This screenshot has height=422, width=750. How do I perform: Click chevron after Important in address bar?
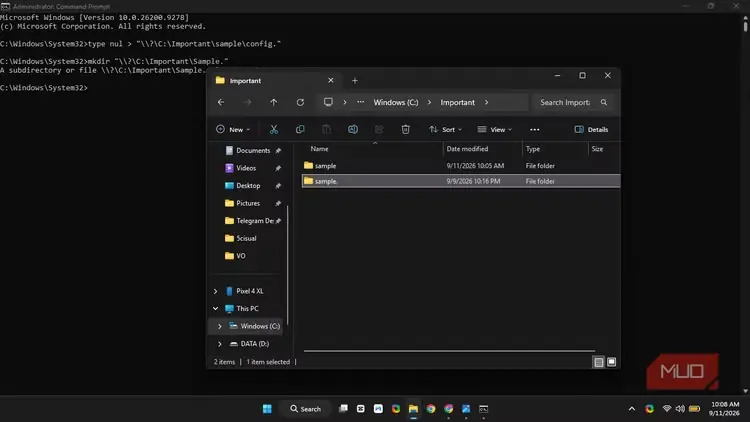tap(486, 102)
